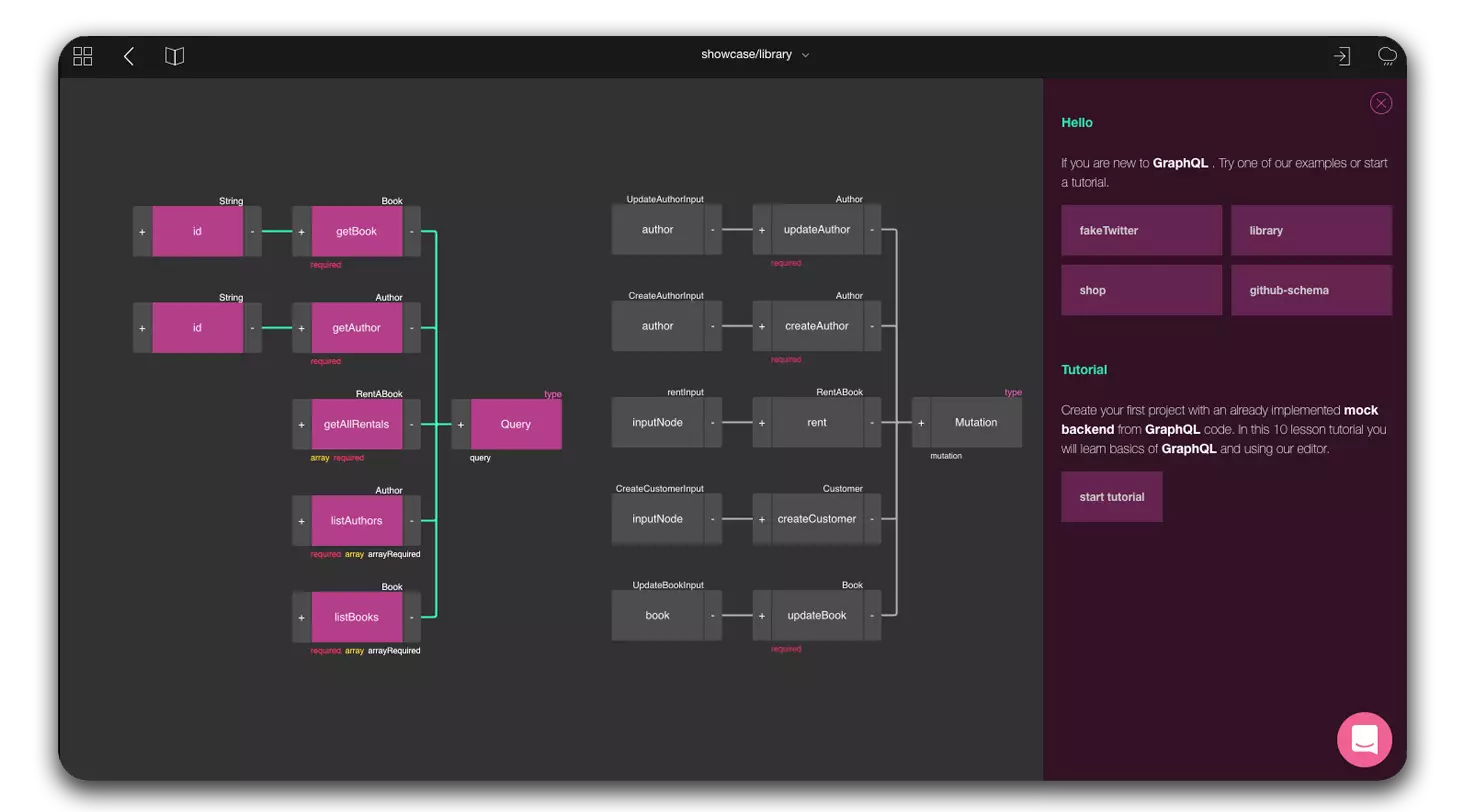Close the Hello panel

coord(1381,103)
